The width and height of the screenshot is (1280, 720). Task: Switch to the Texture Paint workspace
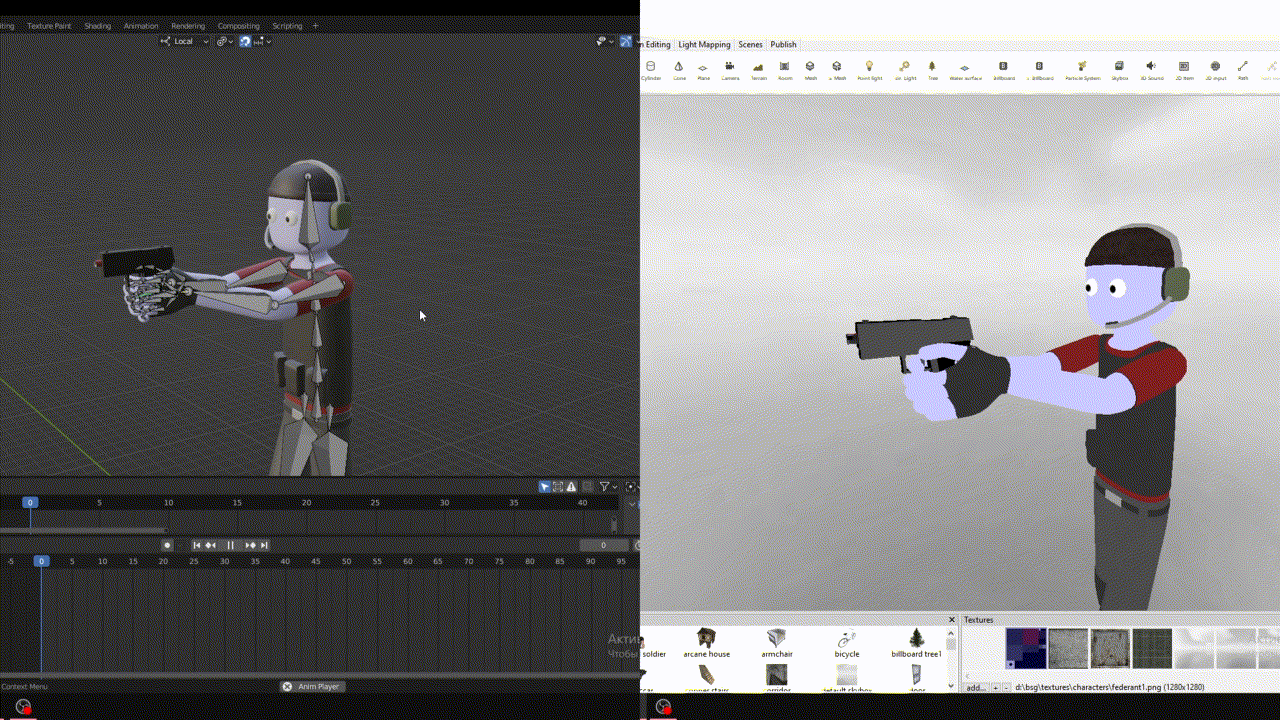click(49, 26)
